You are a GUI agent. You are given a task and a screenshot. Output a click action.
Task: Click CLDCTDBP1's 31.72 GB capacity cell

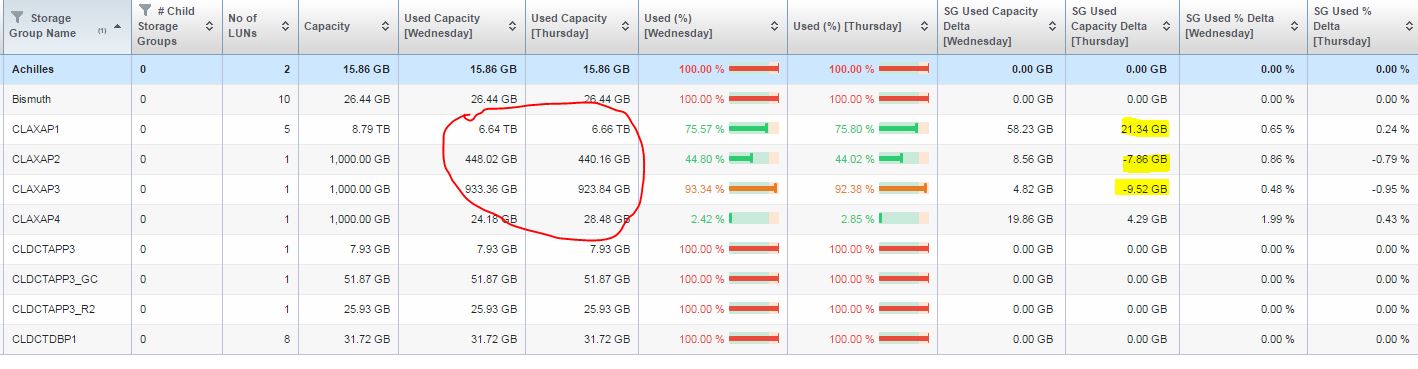click(x=366, y=340)
